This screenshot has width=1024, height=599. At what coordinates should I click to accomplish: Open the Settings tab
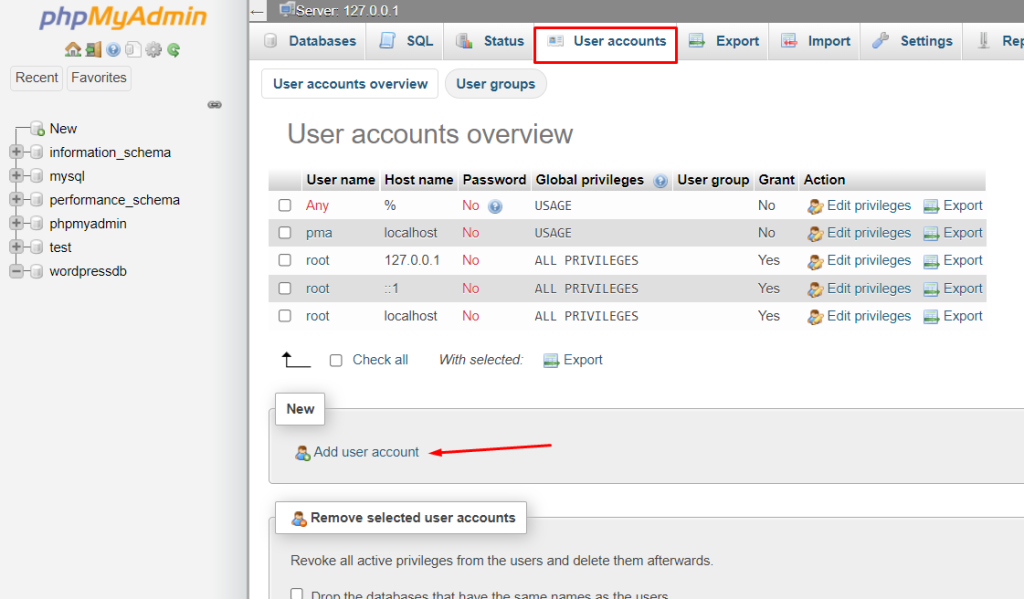(x=912, y=41)
